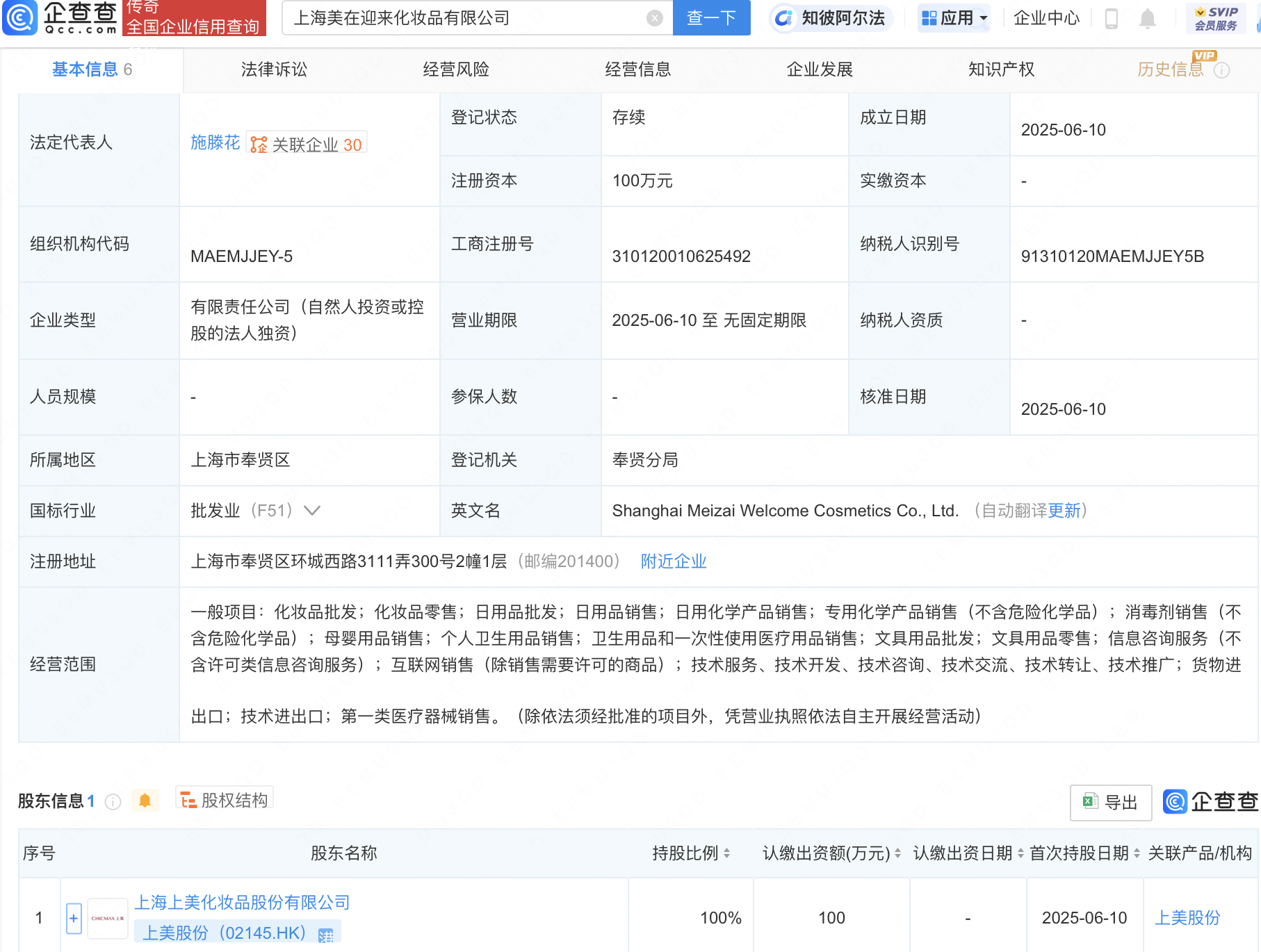Click 登记机关 value 奉贤分局
The image size is (1261, 952).
pos(645,460)
